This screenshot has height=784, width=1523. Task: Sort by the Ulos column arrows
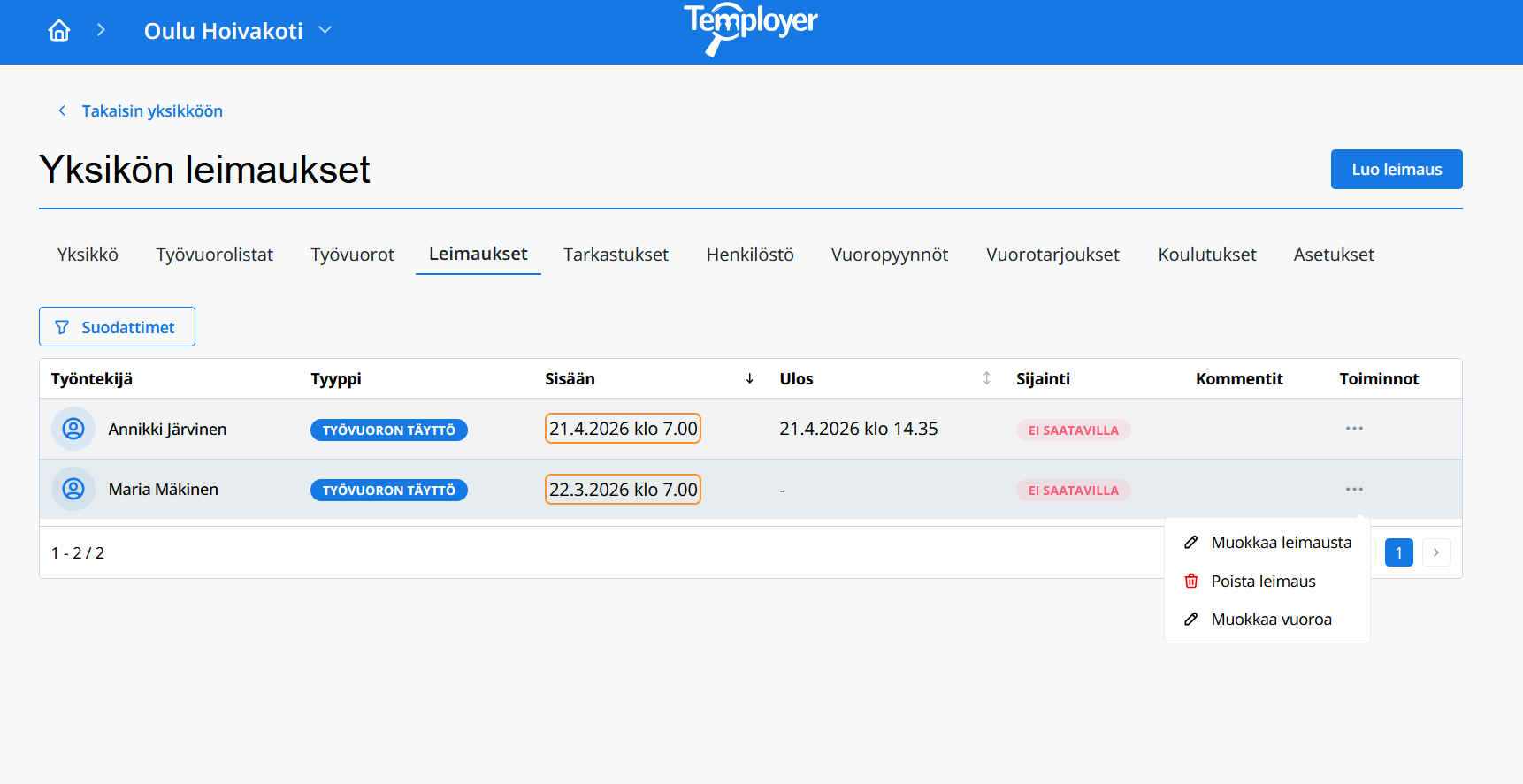tap(986, 378)
